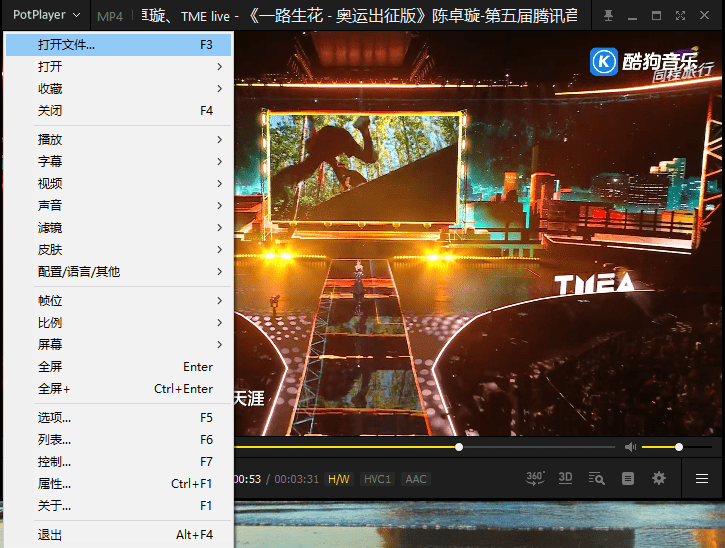The image size is (725, 548).
Task: Mute audio via speaker icon
Action: [x=630, y=447]
